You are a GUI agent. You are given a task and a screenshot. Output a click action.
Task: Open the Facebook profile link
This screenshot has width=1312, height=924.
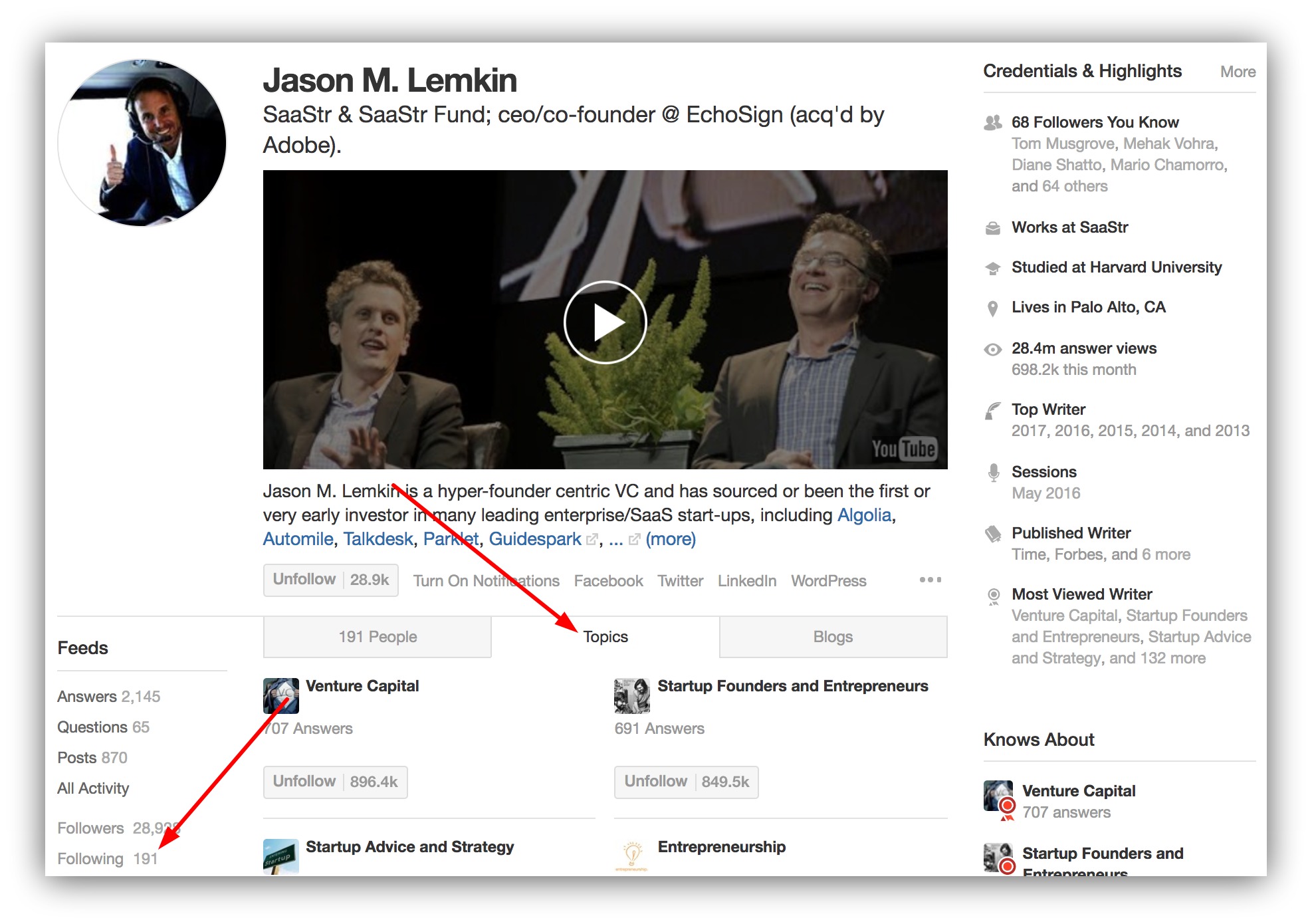(x=608, y=580)
